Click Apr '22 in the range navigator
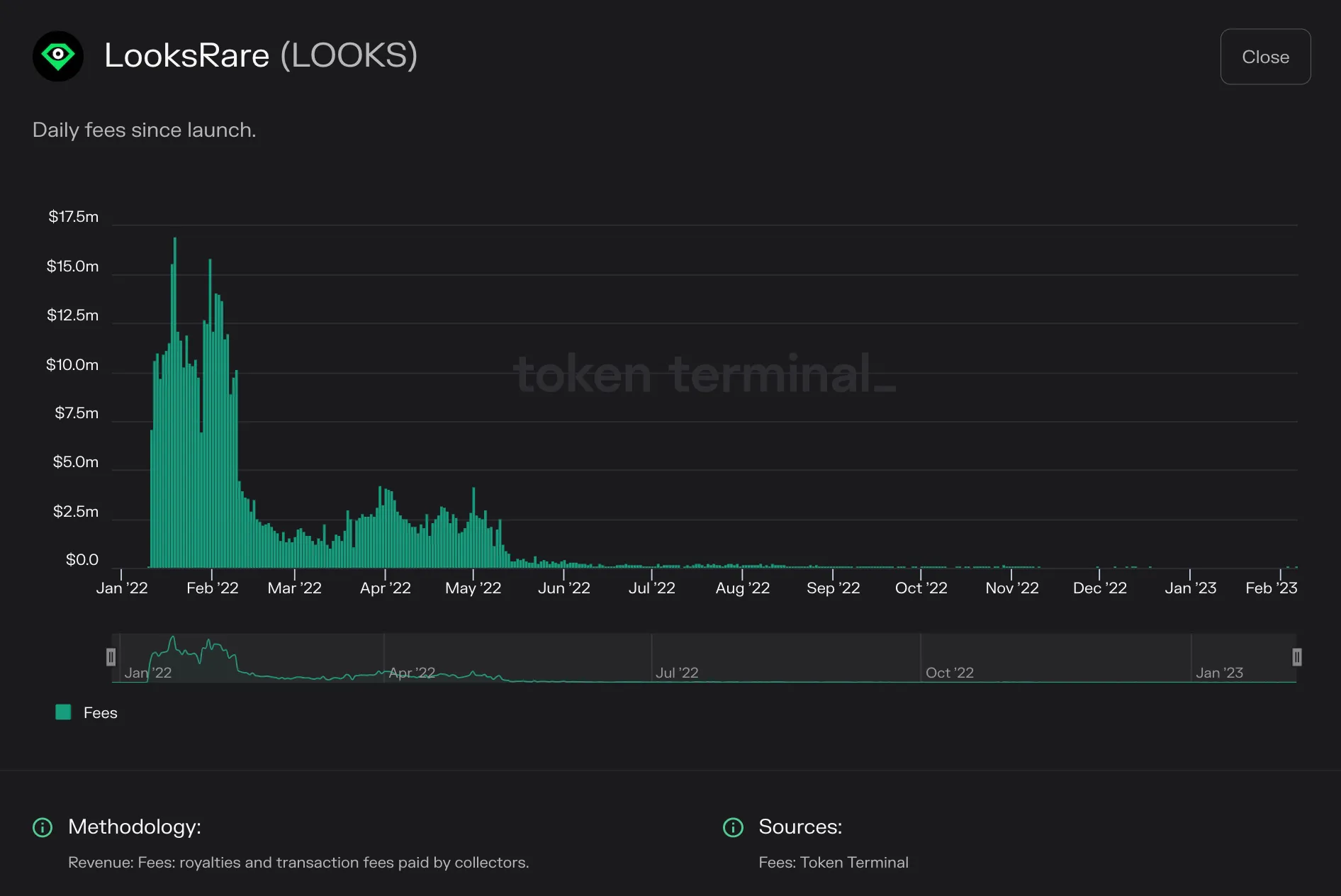Screen dimensions: 1341x896 point(412,673)
